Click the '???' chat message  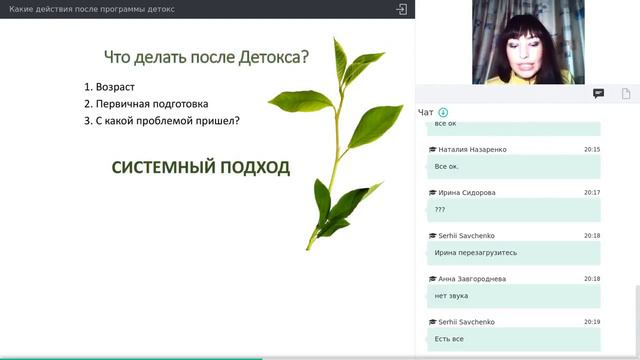pos(513,210)
